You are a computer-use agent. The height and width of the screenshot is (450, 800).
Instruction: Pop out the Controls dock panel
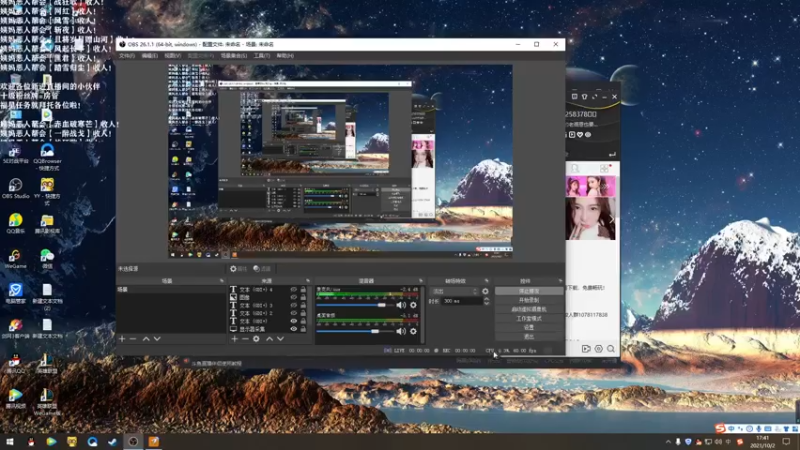coord(560,281)
